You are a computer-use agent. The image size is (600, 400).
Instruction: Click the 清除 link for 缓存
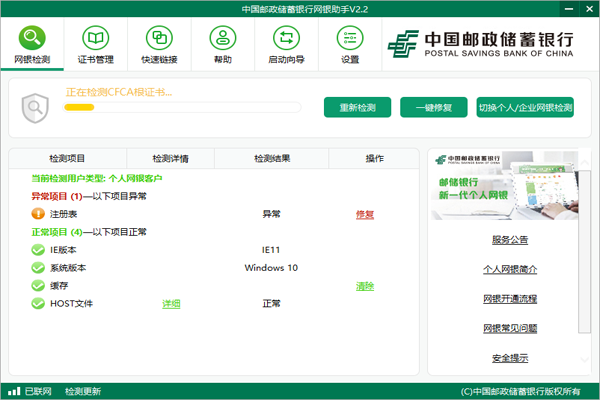click(x=364, y=286)
